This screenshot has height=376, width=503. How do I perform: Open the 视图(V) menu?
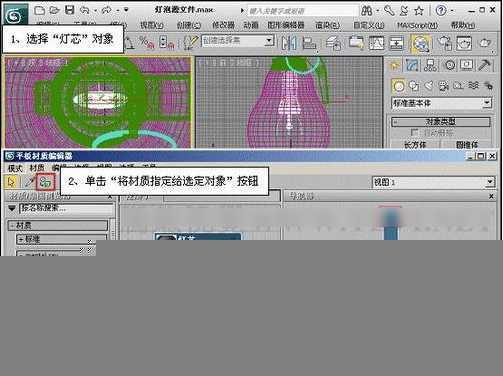(151, 25)
